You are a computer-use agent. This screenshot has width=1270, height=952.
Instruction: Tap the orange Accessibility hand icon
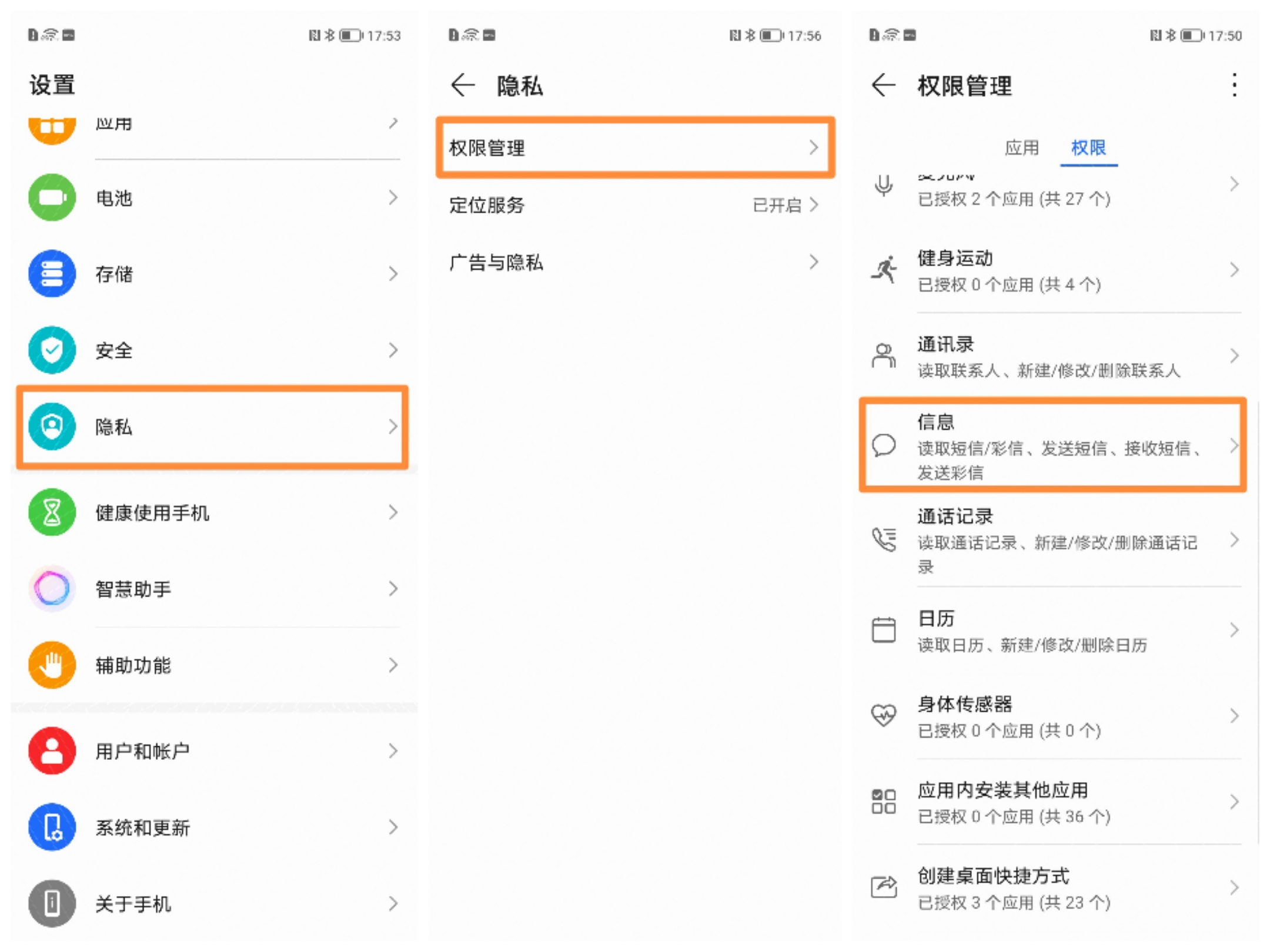point(52,665)
